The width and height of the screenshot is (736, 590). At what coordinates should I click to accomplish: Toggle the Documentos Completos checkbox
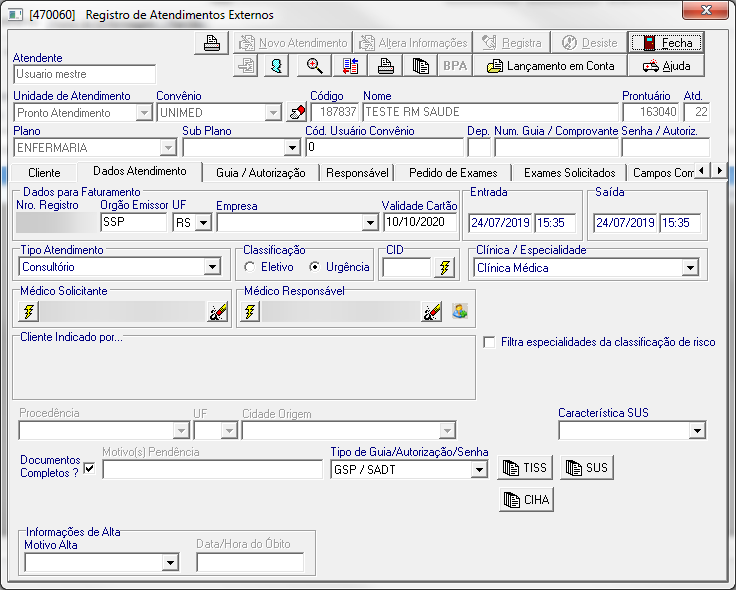tap(89, 468)
